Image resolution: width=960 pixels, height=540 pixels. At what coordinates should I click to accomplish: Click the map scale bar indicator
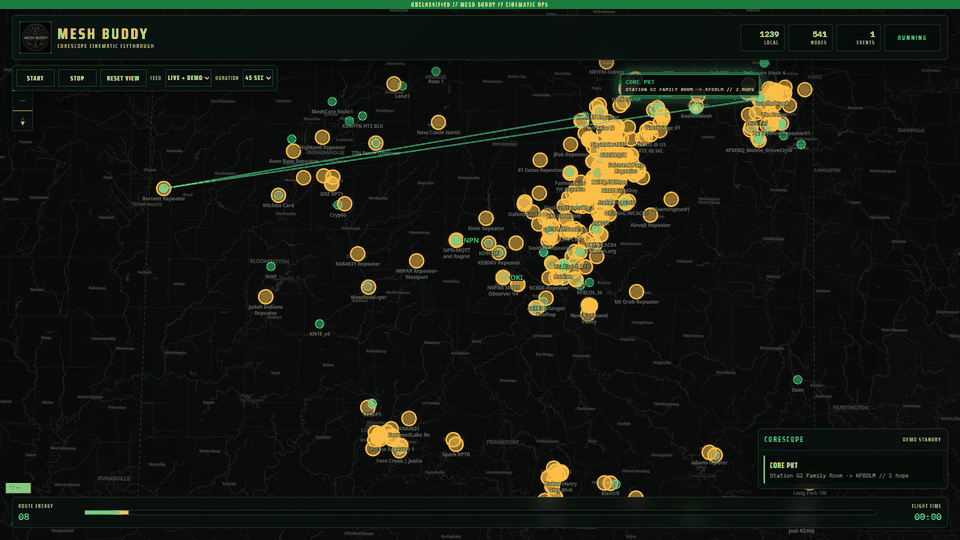[x=18, y=488]
